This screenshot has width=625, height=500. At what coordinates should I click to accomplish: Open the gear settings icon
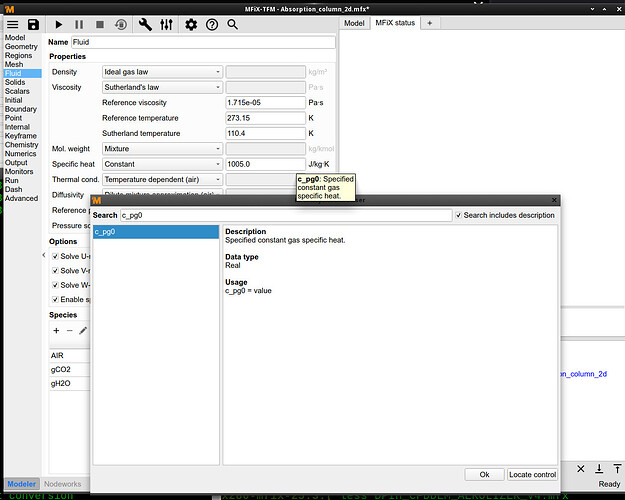(191, 24)
